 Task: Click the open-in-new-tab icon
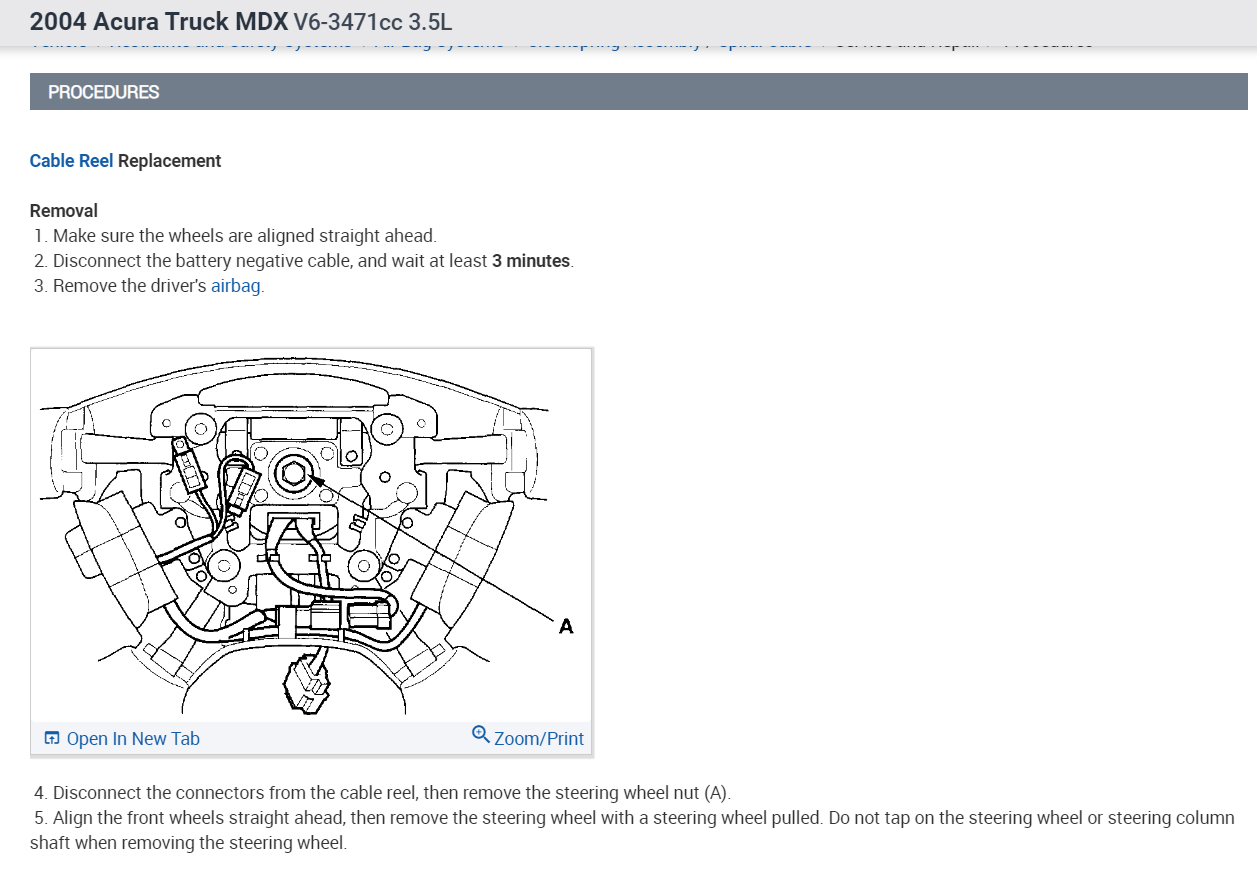52,739
